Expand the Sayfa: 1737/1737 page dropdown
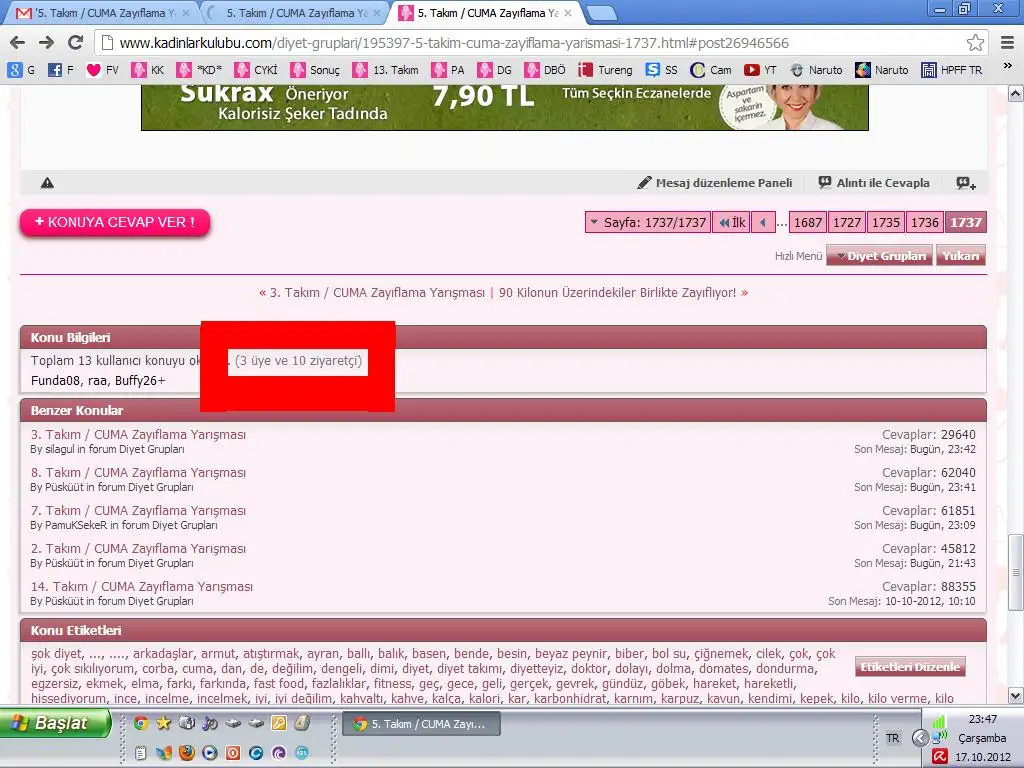Image resolution: width=1024 pixels, height=768 pixels. (x=646, y=223)
